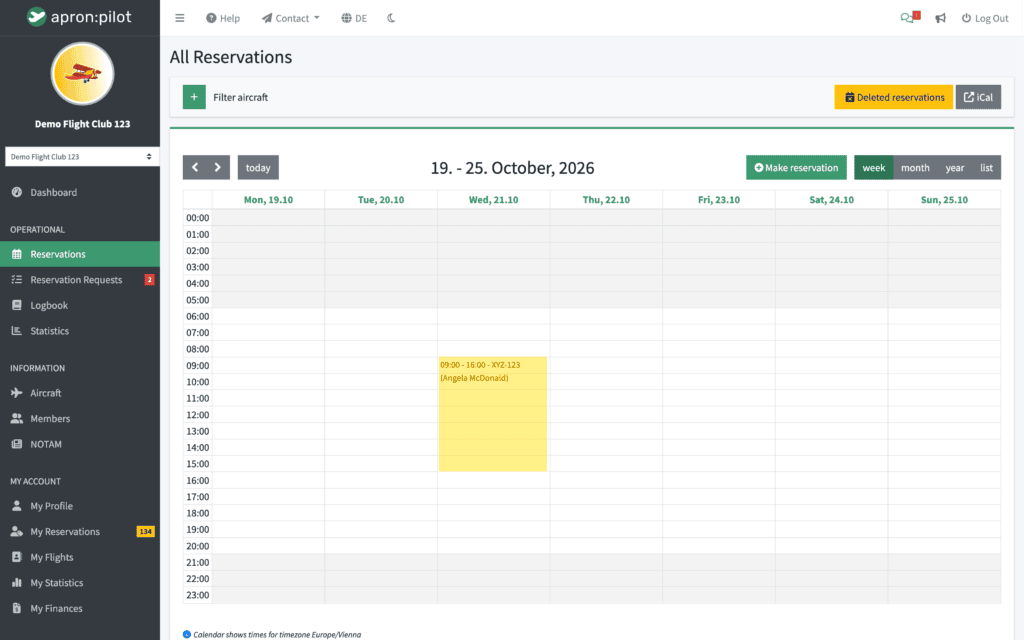Click the apron:pilot logo
Image resolution: width=1024 pixels, height=640 pixels.
tap(79, 17)
